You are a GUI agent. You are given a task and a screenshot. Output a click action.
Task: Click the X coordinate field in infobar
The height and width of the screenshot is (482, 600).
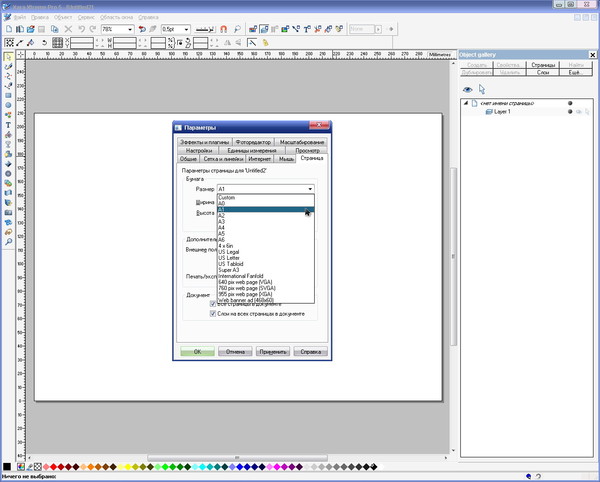coord(82,40)
